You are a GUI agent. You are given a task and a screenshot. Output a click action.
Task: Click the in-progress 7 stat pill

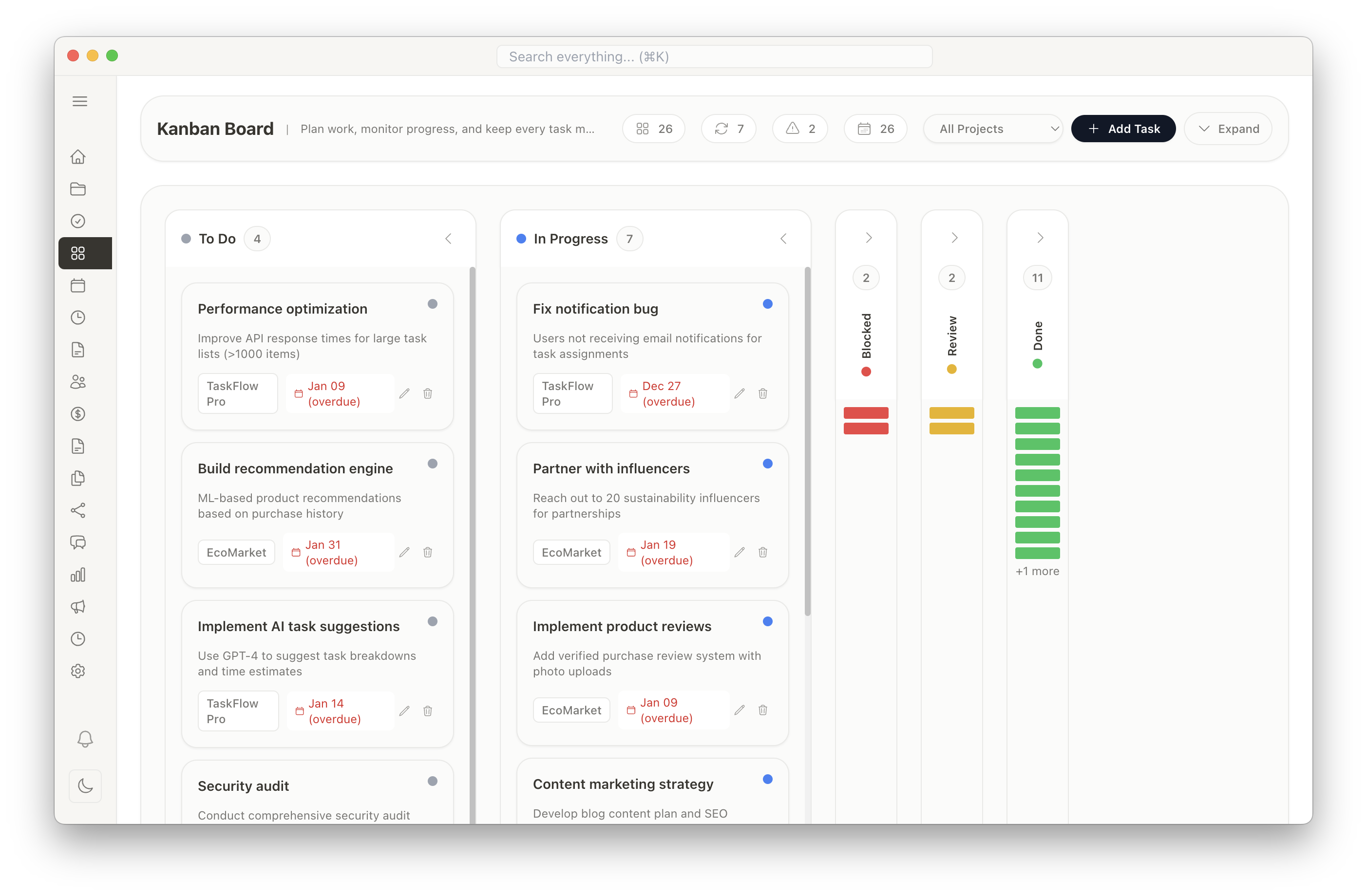coord(728,129)
